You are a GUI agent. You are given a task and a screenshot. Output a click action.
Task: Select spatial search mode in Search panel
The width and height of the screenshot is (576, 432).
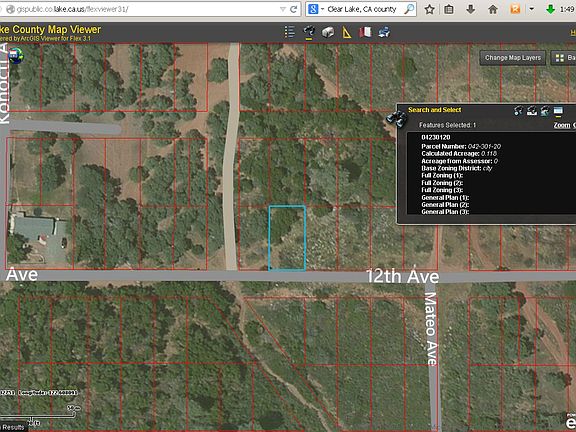545,111
